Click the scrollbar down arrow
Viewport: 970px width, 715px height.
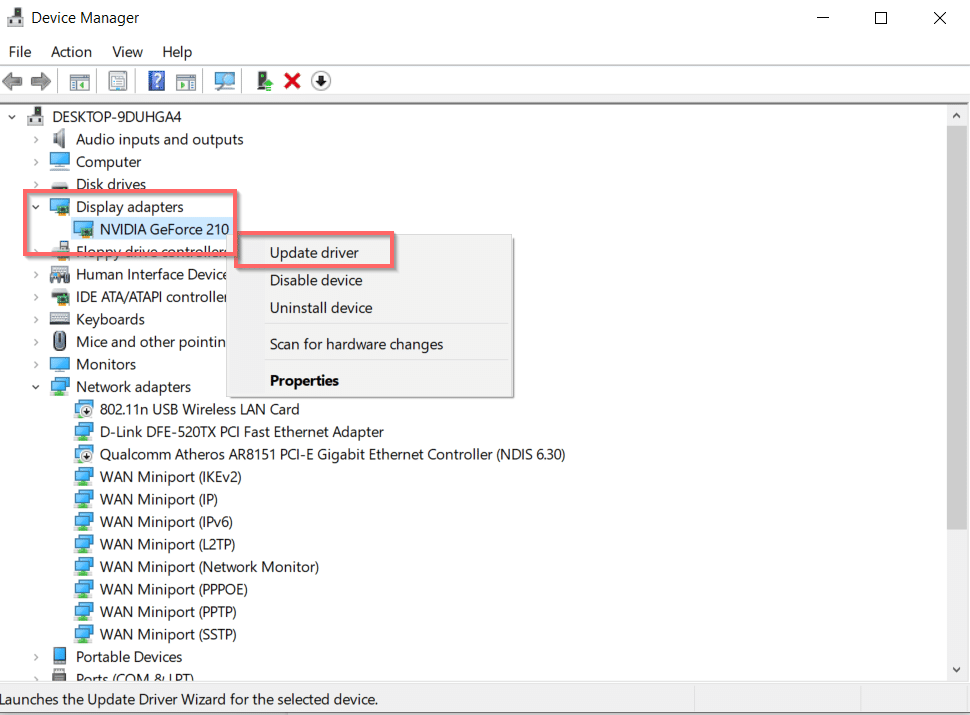(x=955, y=670)
